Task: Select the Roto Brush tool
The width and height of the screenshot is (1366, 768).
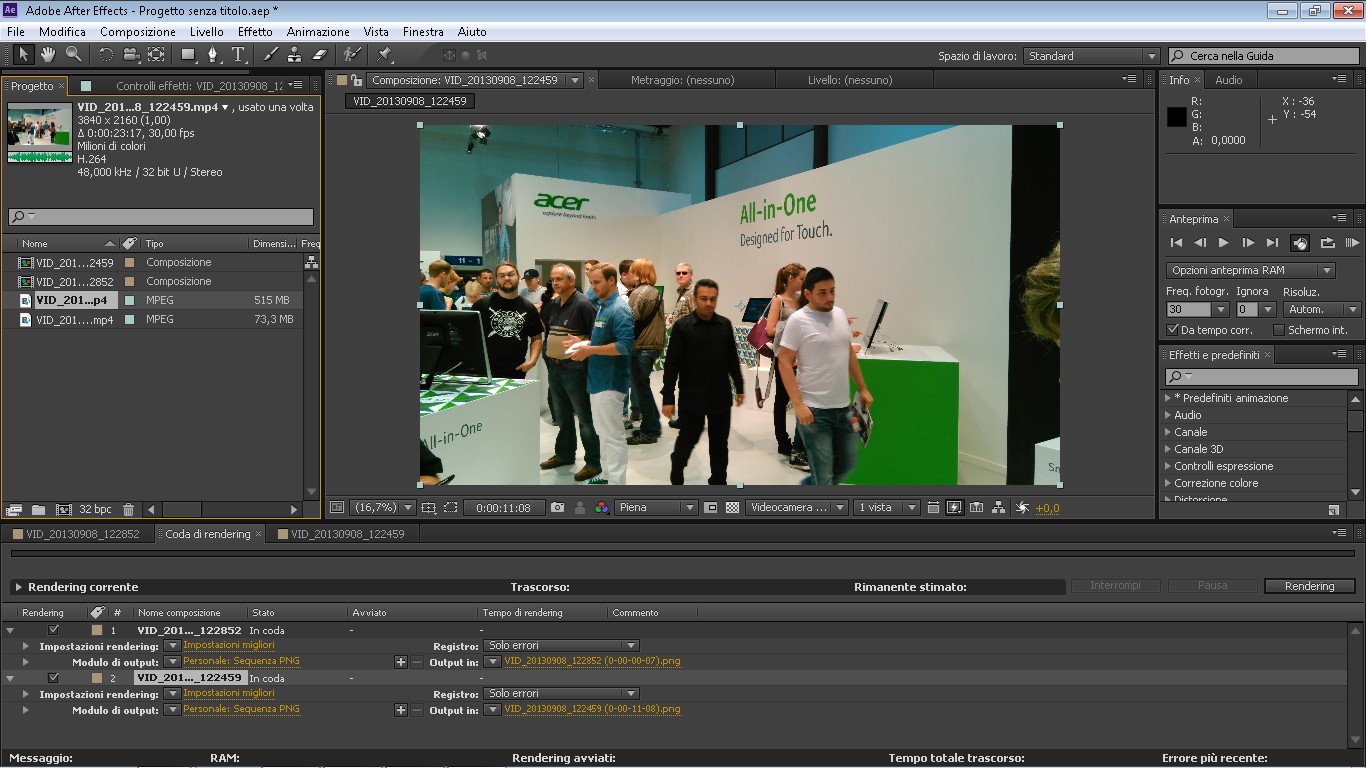Action: click(x=352, y=55)
